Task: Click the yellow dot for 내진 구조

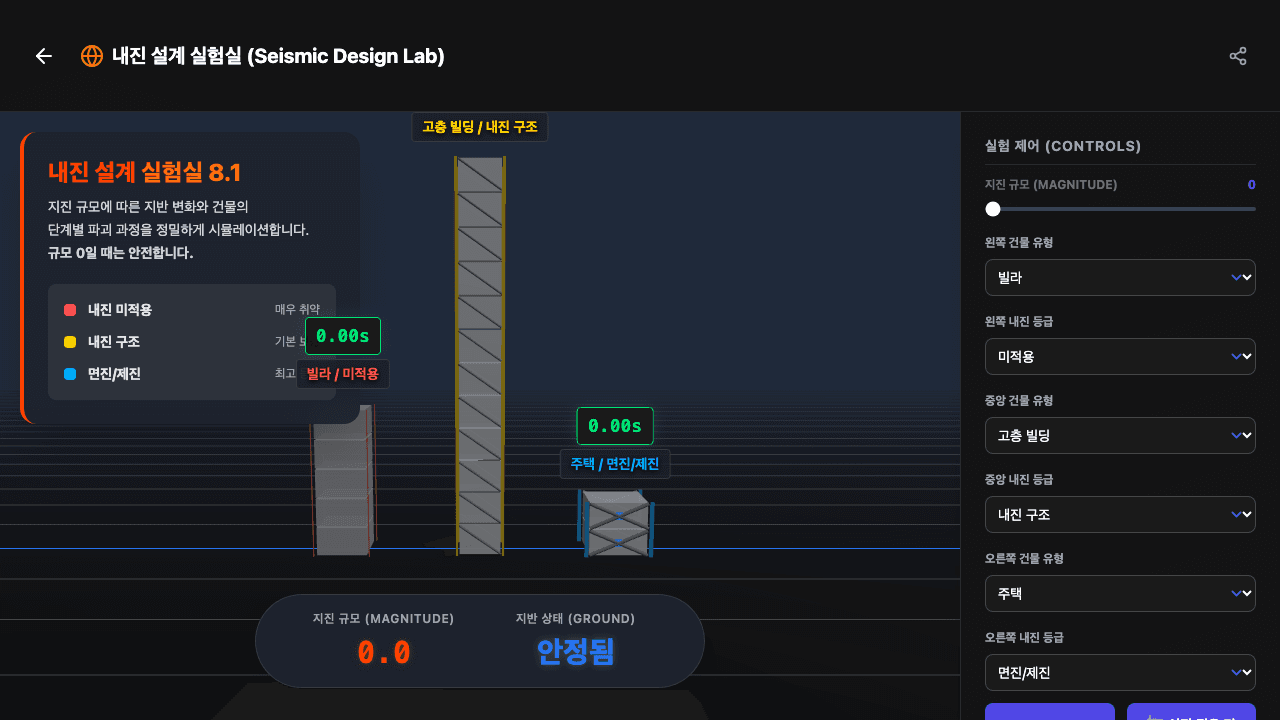Action: (x=70, y=342)
